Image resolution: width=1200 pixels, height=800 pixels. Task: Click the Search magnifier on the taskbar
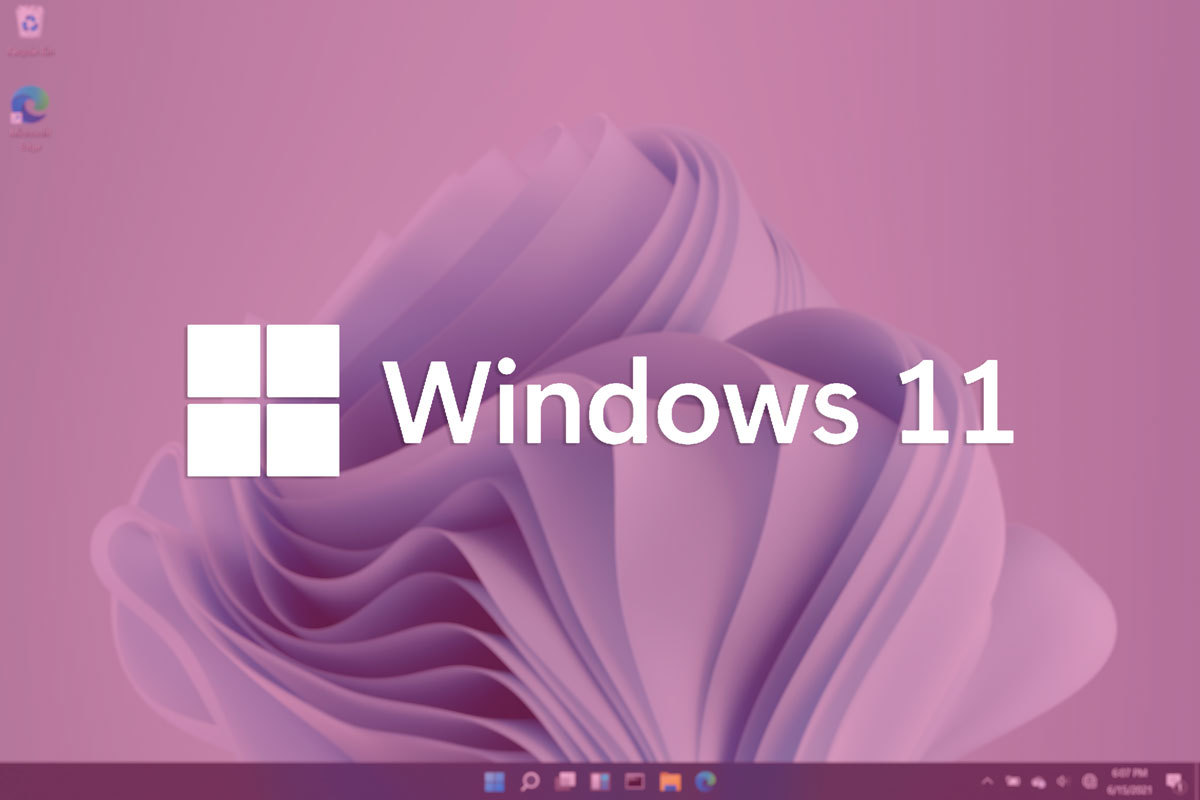click(530, 781)
